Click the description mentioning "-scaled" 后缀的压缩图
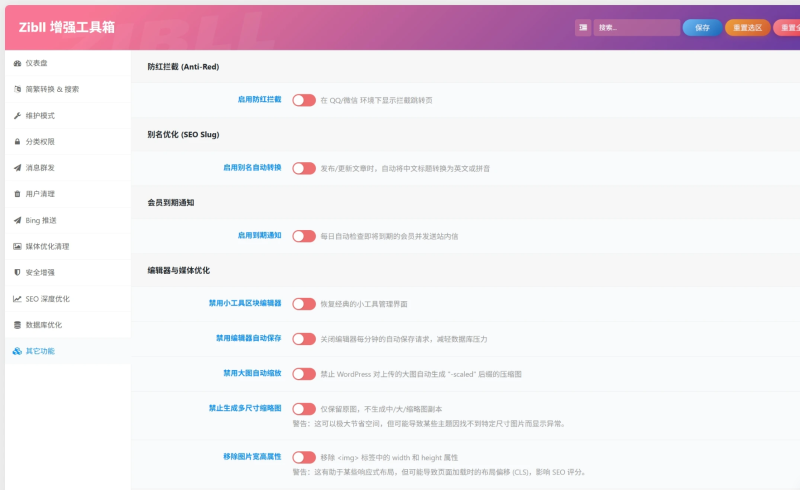The width and height of the screenshot is (800, 490). click(421, 374)
